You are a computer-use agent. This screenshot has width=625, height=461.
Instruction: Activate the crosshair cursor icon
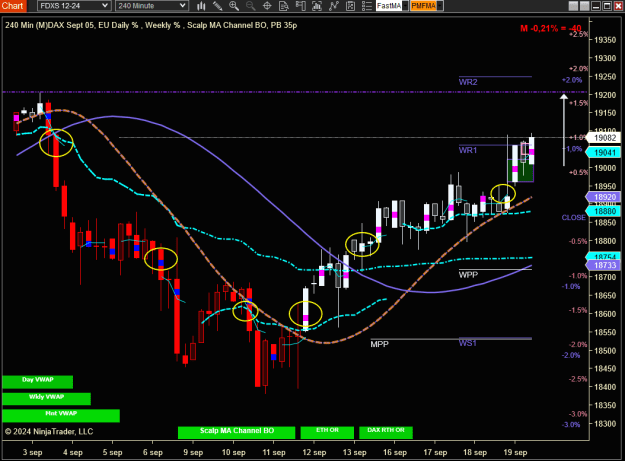coord(267,6)
